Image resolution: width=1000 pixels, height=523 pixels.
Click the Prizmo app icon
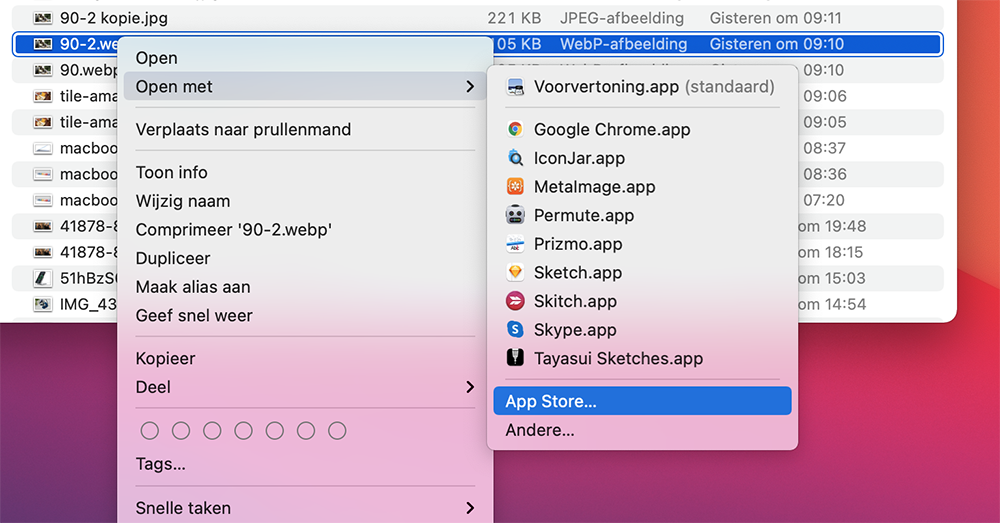pos(515,244)
